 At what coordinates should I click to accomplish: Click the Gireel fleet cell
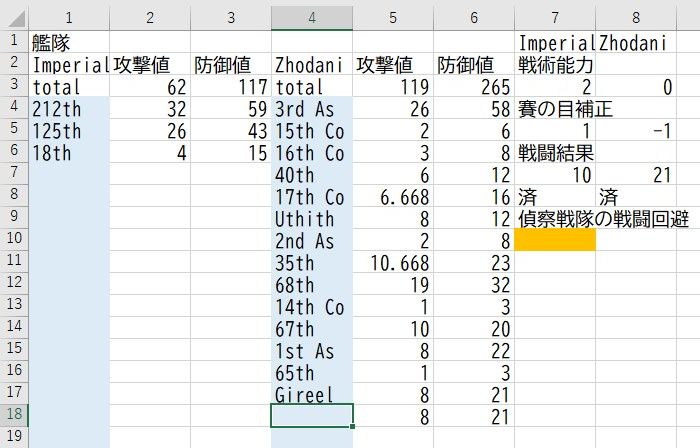[312, 394]
